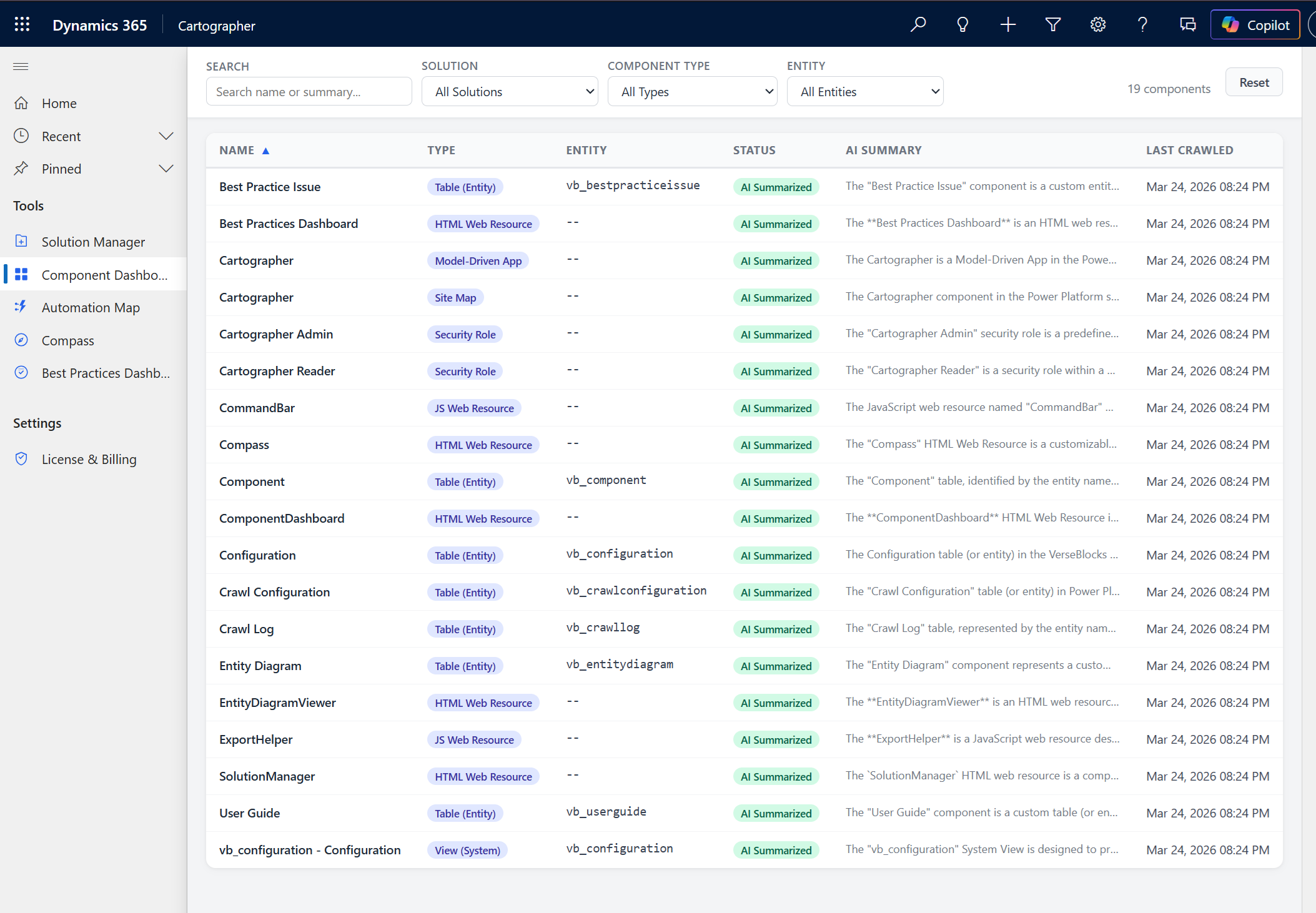
Task: Open the Best Practices Dashboard row name
Action: 289,224
